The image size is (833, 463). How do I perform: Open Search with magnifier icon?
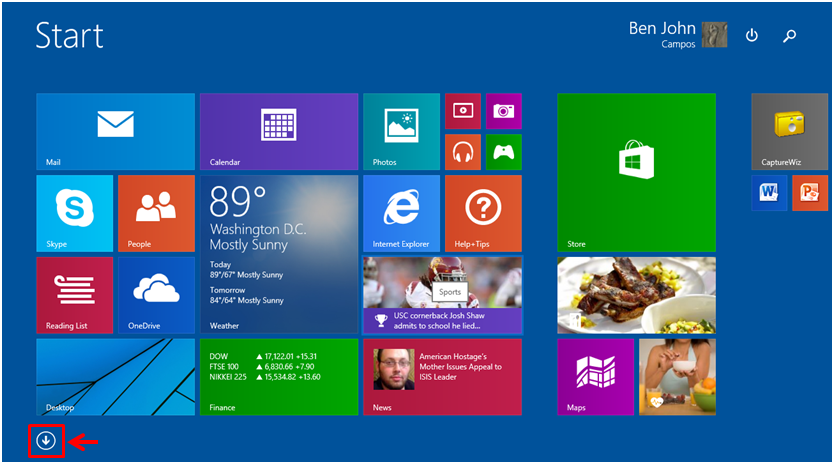(789, 36)
